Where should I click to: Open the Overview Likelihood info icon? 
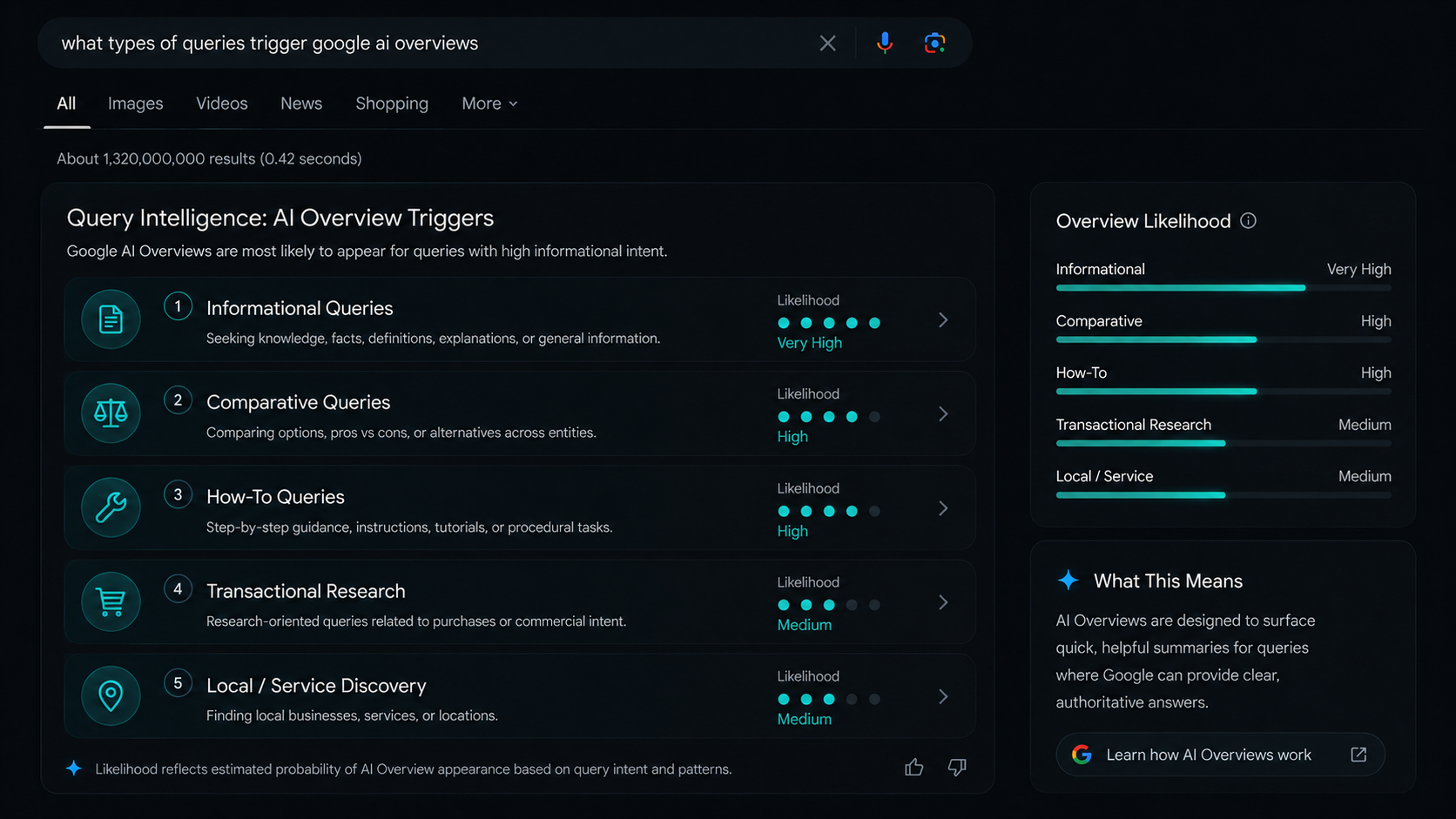coord(1248,221)
